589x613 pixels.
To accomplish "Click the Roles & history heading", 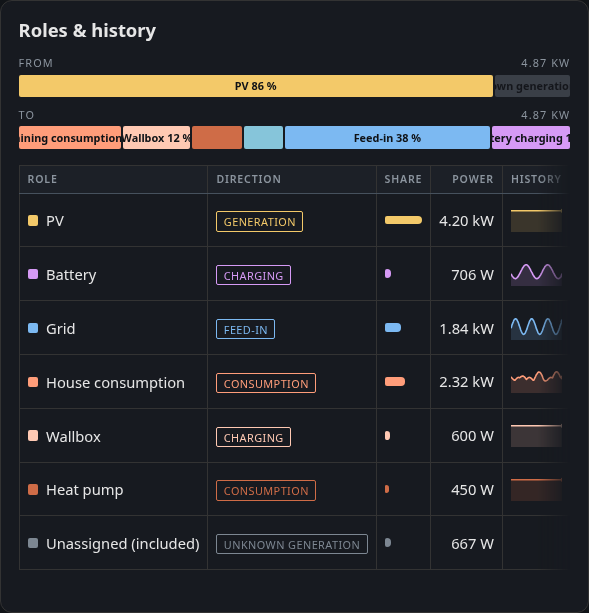I will (88, 30).
